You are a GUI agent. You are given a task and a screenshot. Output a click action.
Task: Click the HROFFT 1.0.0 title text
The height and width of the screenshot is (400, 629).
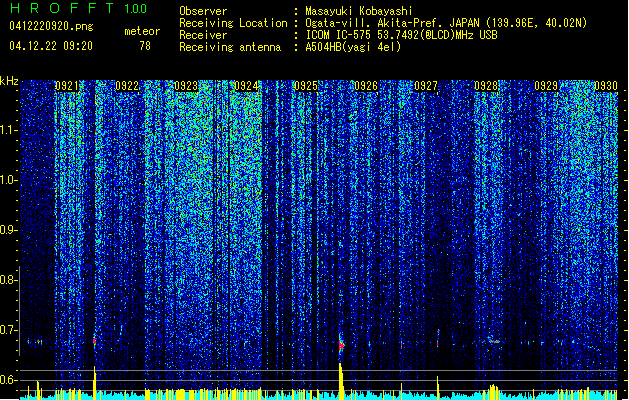click(79, 8)
